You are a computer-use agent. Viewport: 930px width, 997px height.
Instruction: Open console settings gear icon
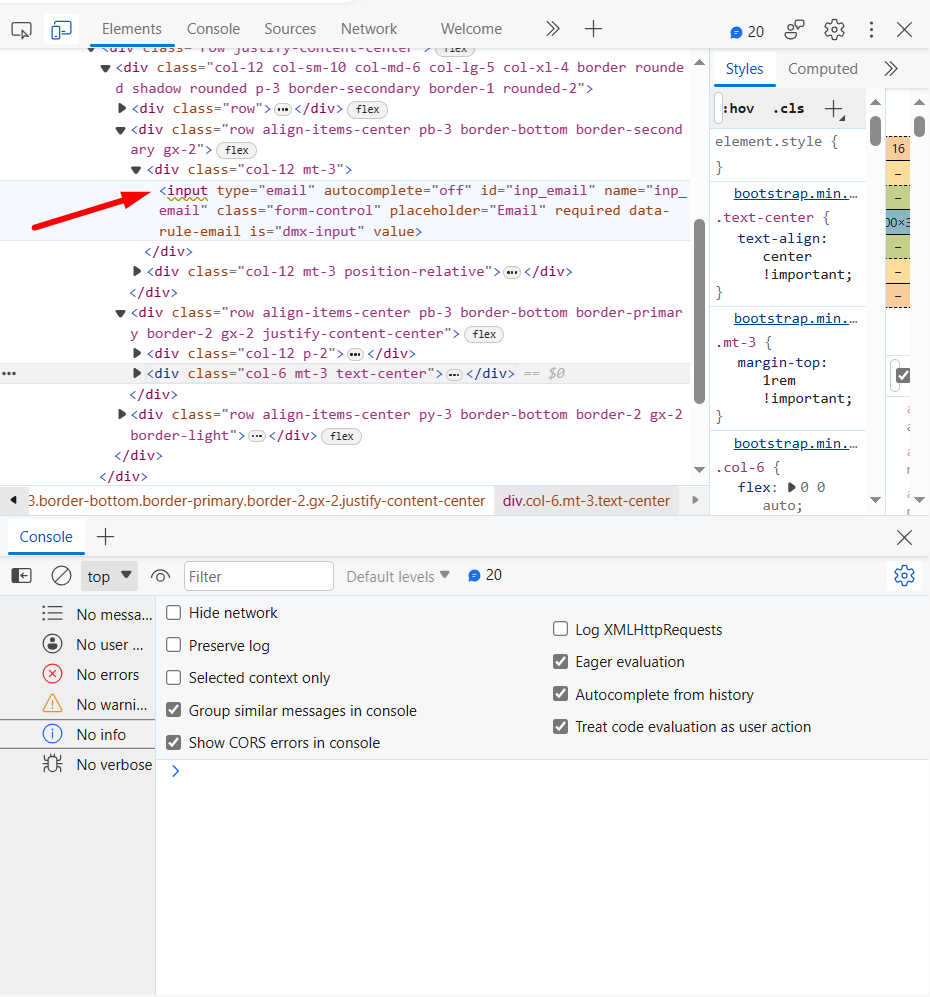pos(904,576)
